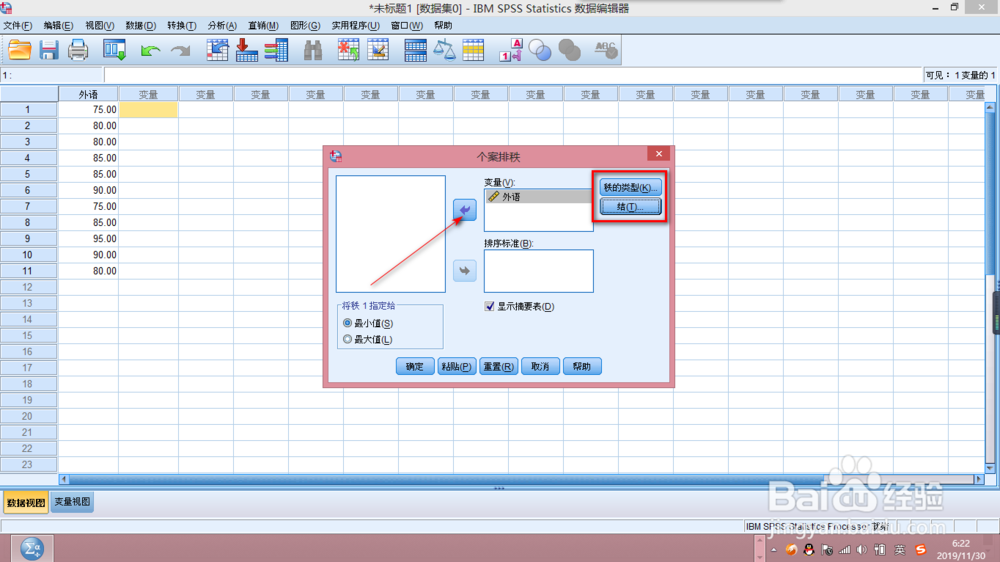Click the SPSS taskbar application icon
The width and height of the screenshot is (1000, 562).
pyautogui.click(x=32, y=549)
